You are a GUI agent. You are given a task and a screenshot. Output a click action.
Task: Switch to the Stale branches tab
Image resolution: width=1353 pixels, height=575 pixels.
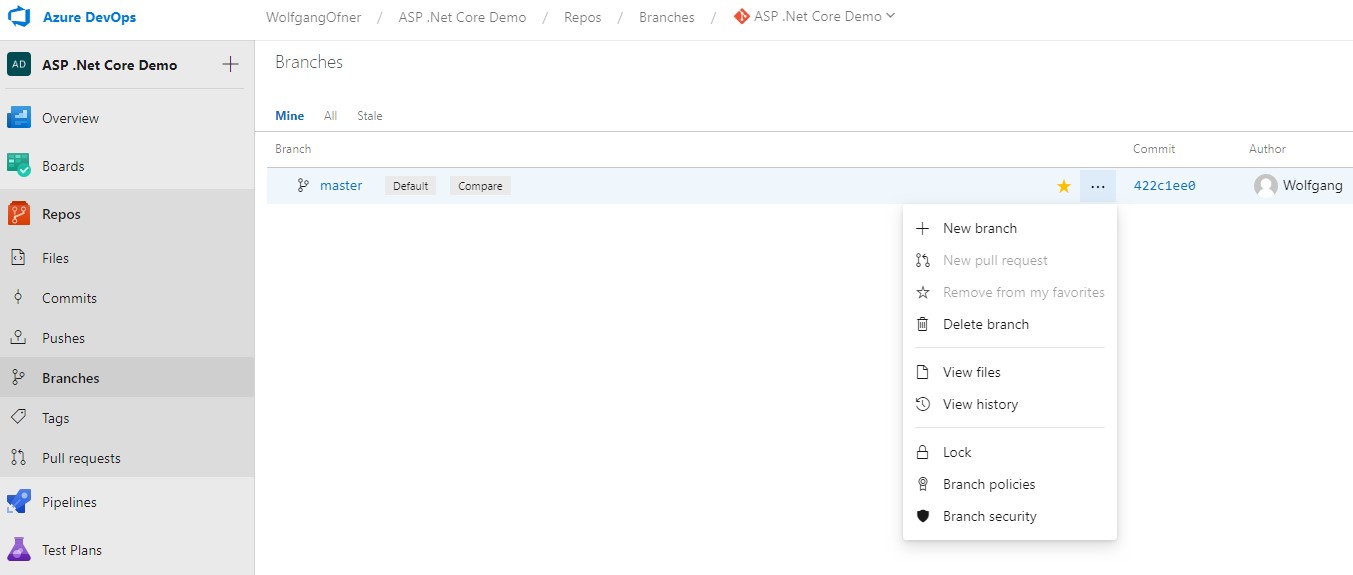point(370,116)
